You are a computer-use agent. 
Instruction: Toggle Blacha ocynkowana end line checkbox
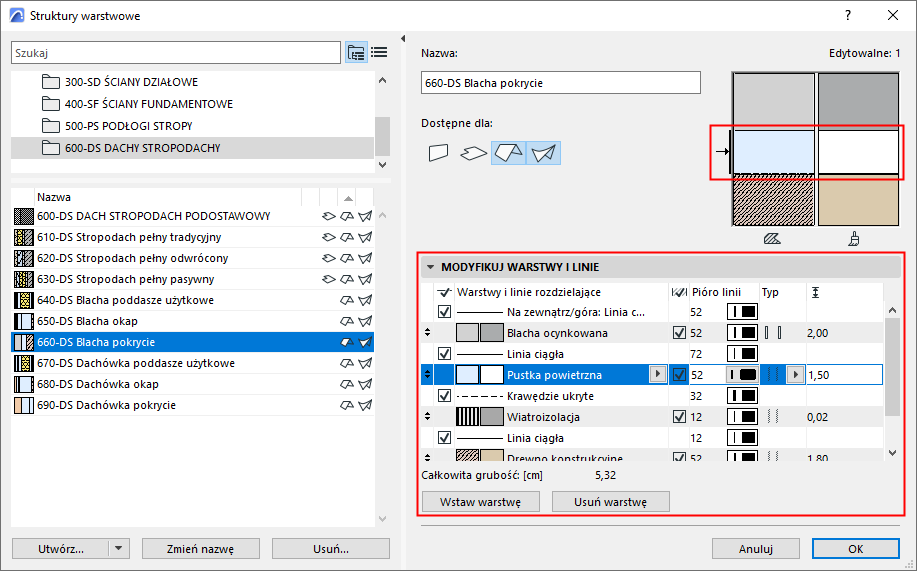[679, 333]
